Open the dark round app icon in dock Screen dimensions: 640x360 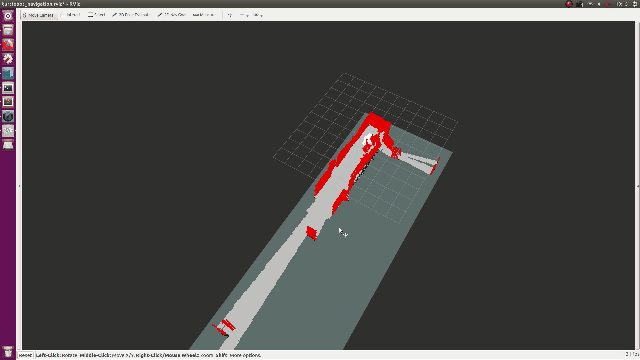click(8, 116)
